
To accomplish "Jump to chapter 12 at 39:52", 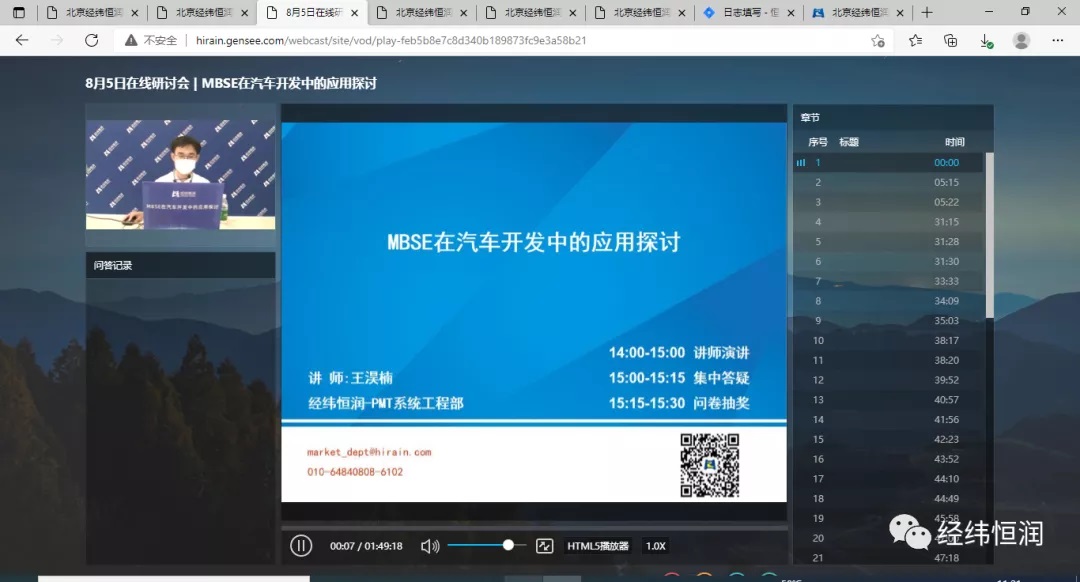I will click(x=889, y=380).
